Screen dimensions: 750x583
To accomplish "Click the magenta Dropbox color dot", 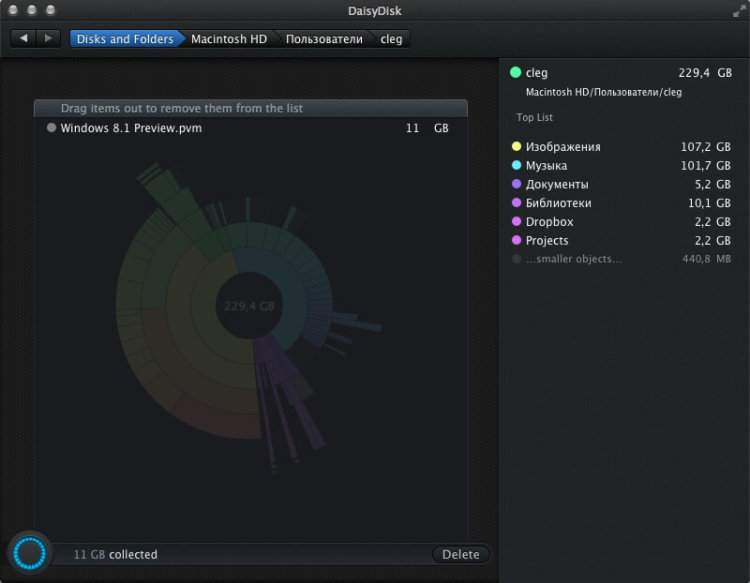I will pyautogui.click(x=516, y=221).
